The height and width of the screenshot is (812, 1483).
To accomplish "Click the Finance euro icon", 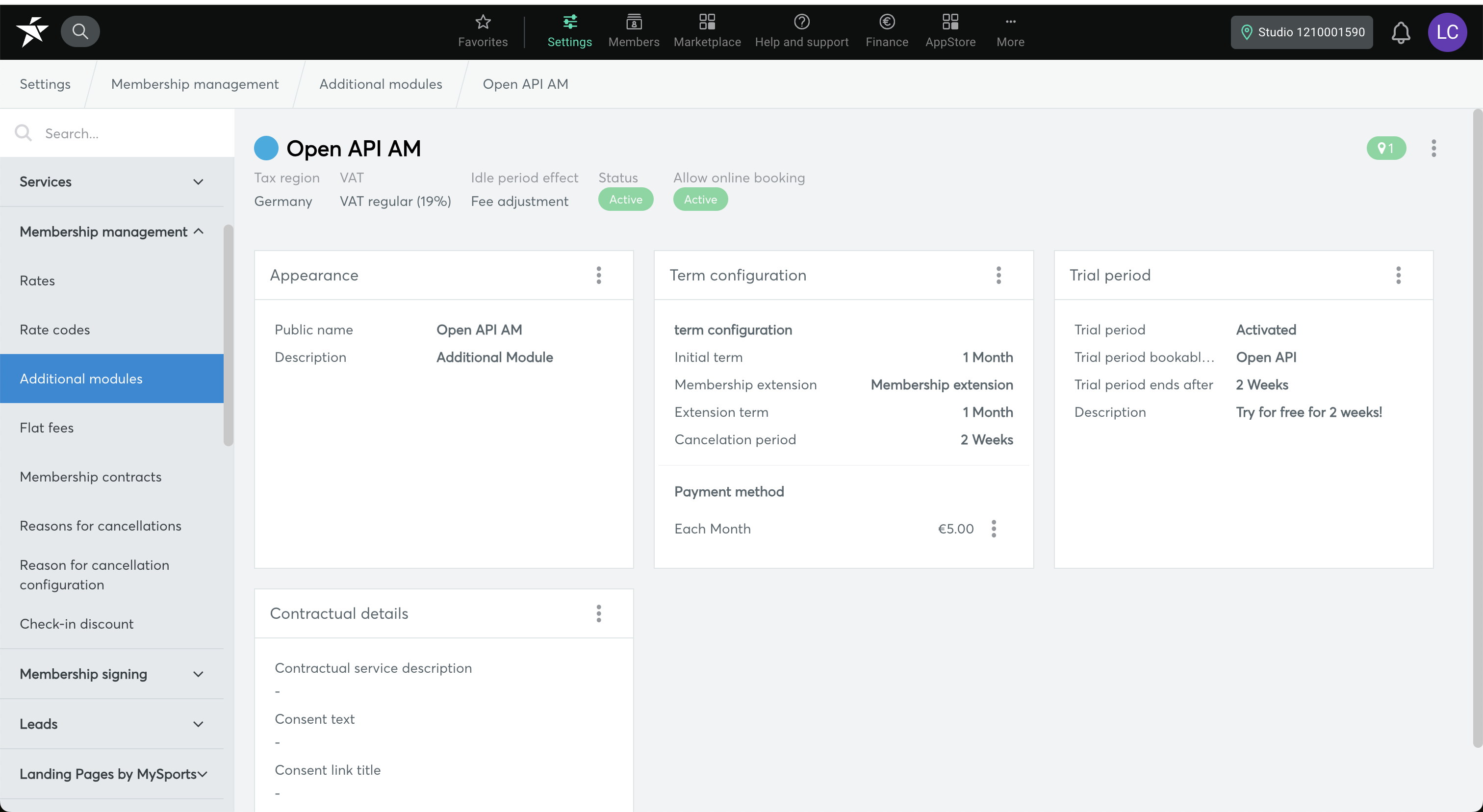I will 886,21.
